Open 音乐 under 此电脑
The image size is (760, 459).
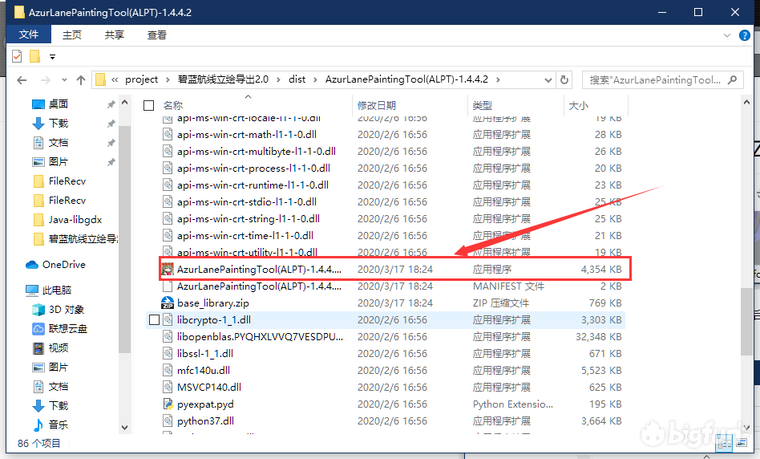pos(58,425)
